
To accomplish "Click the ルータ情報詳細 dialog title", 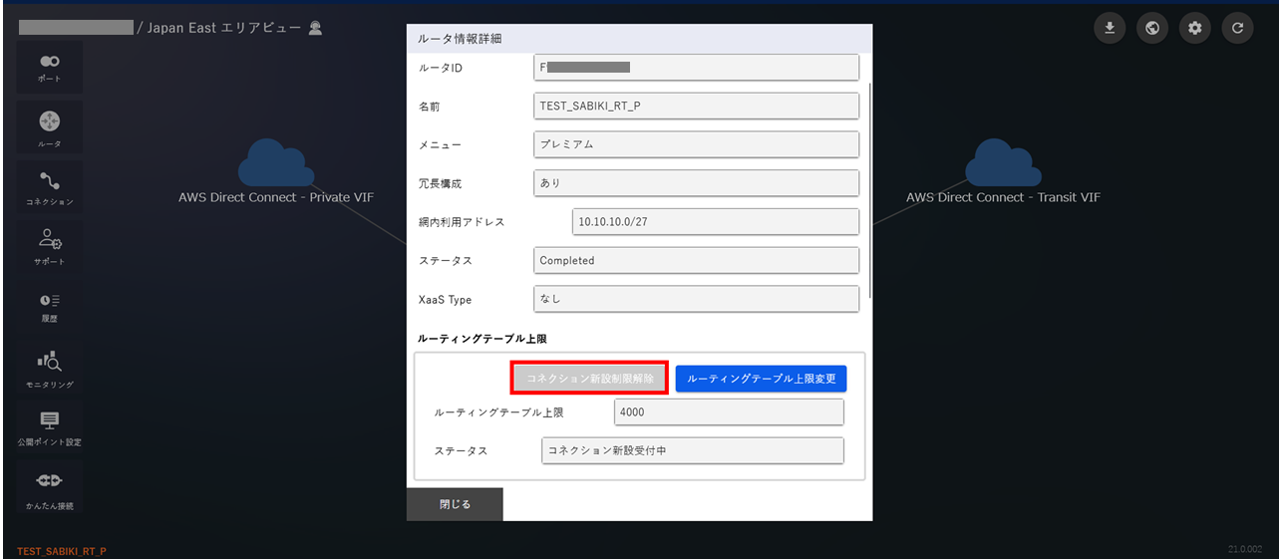I will 459,38.
